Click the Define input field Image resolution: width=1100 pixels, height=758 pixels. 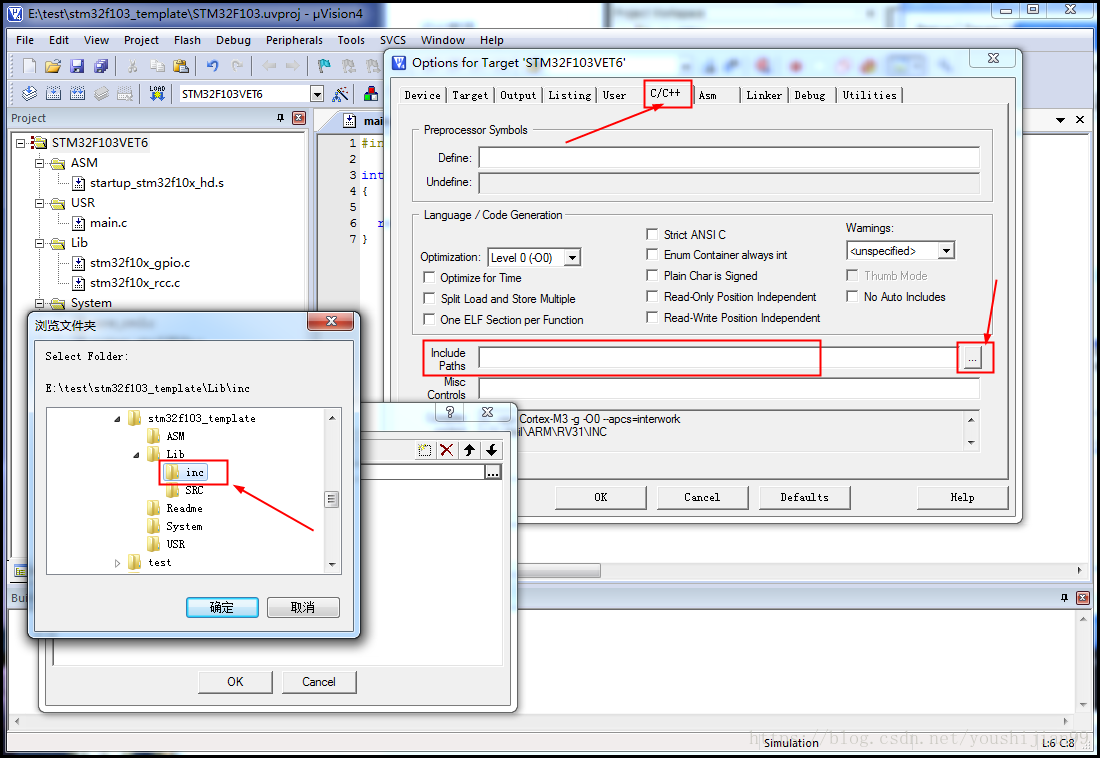point(729,158)
